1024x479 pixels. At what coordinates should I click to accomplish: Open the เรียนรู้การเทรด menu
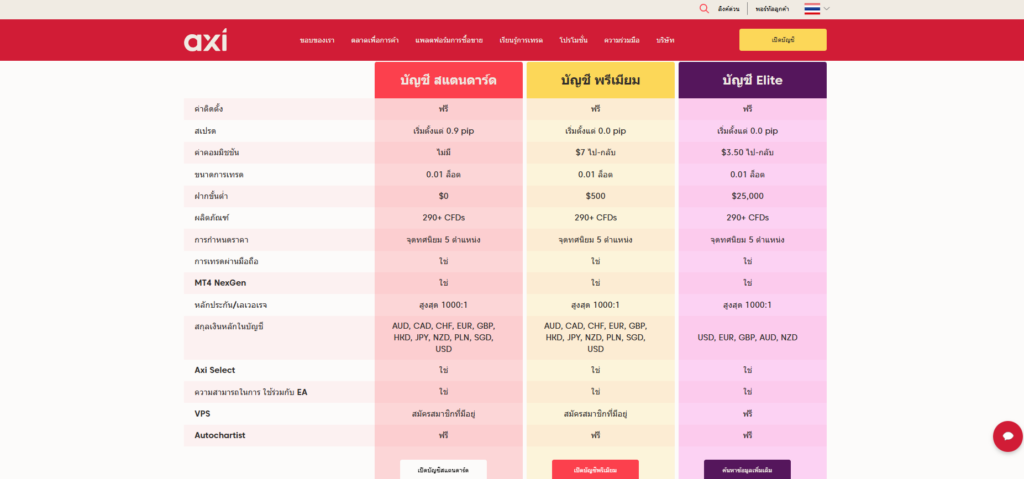tap(521, 41)
